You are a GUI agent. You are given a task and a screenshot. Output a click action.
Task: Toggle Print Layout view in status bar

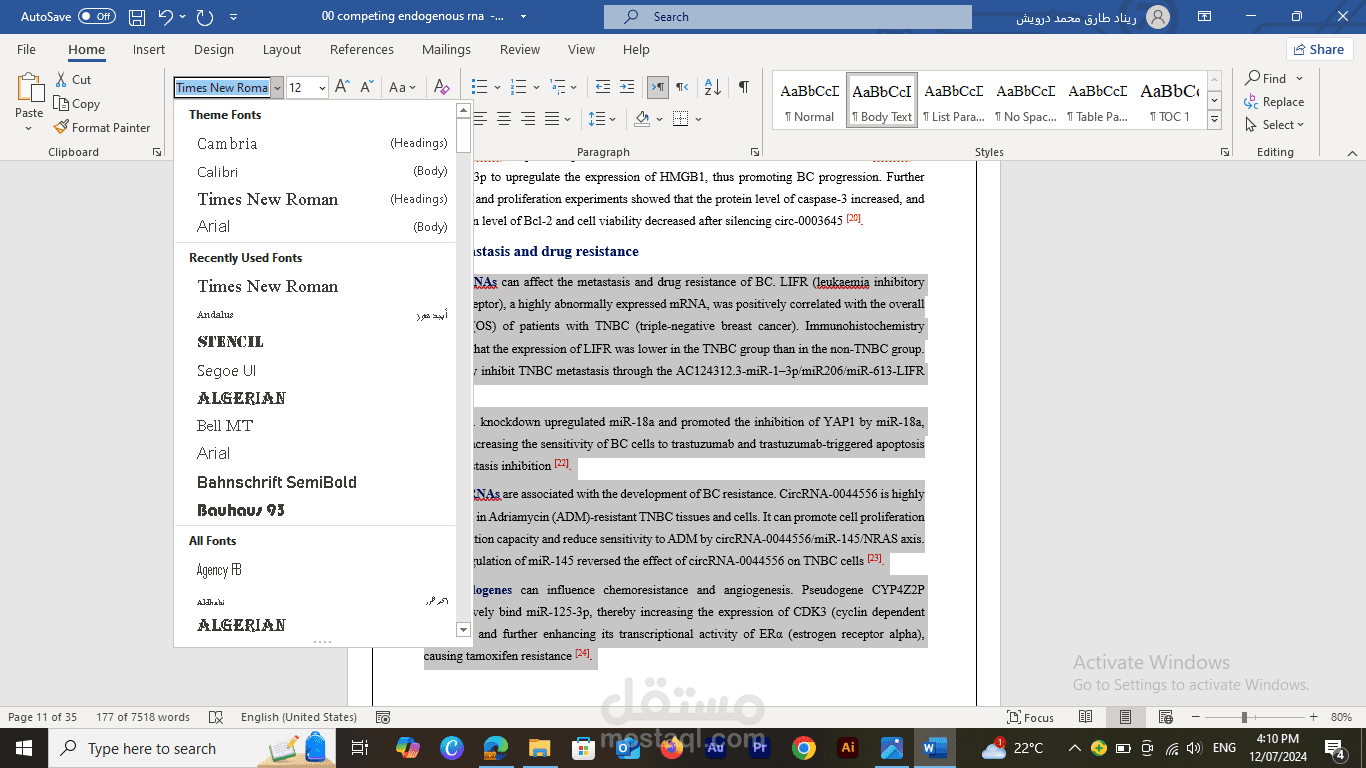(1125, 717)
